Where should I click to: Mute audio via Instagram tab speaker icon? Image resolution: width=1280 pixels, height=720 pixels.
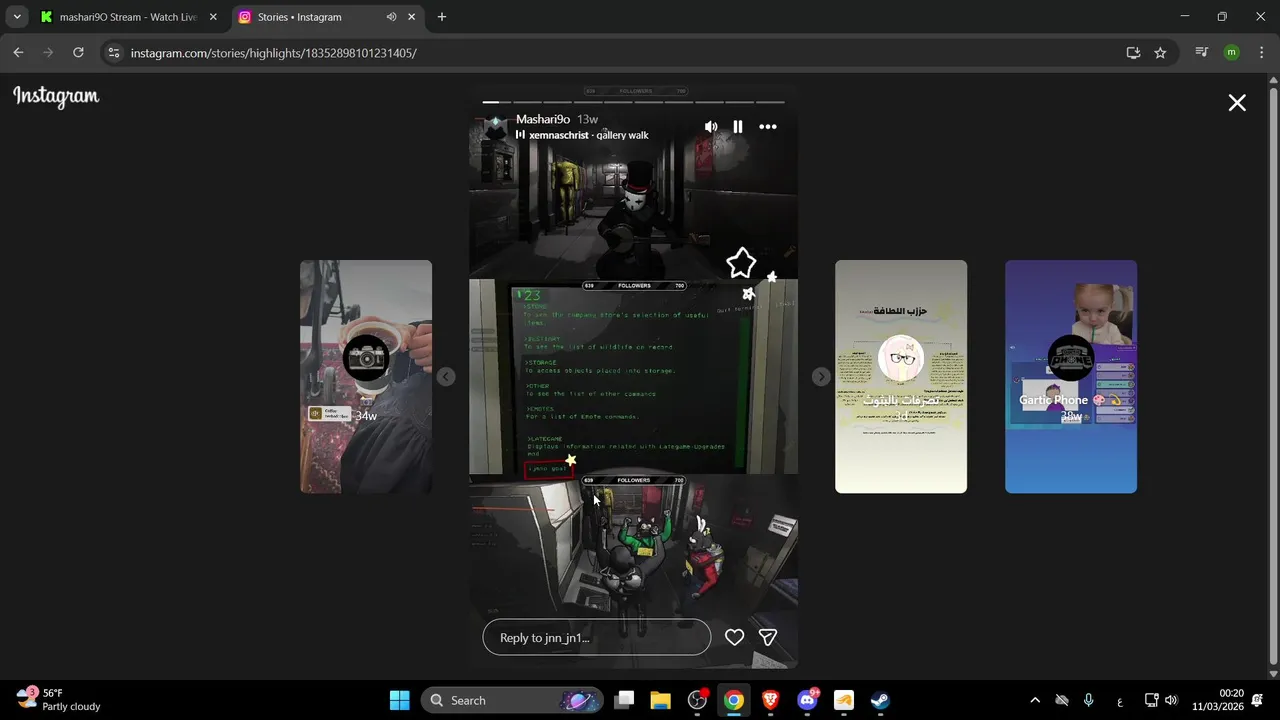coord(391,17)
